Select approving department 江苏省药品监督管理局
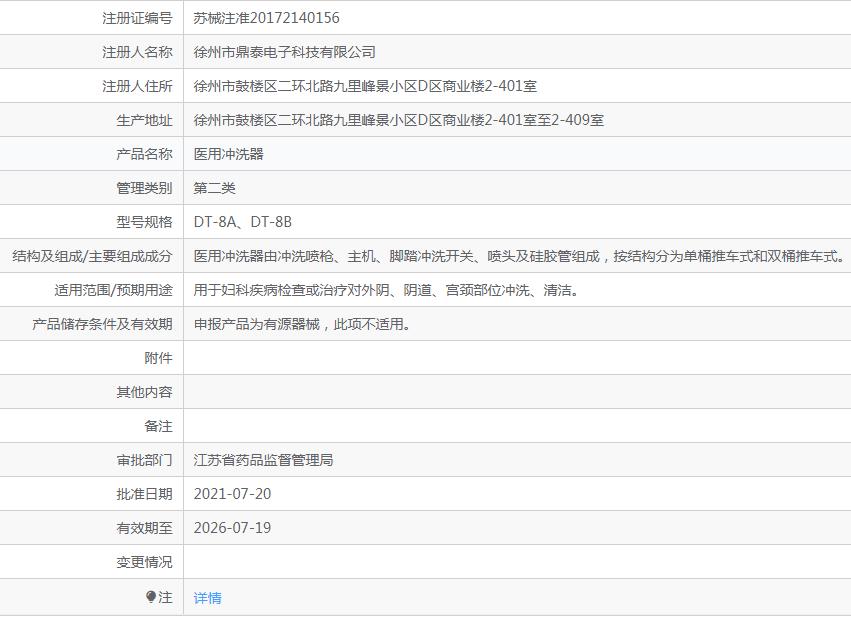The height and width of the screenshot is (619, 851). pos(263,460)
